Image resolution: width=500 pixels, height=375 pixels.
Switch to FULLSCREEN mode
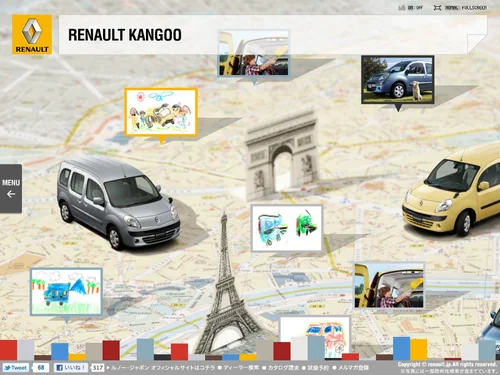pos(474,8)
